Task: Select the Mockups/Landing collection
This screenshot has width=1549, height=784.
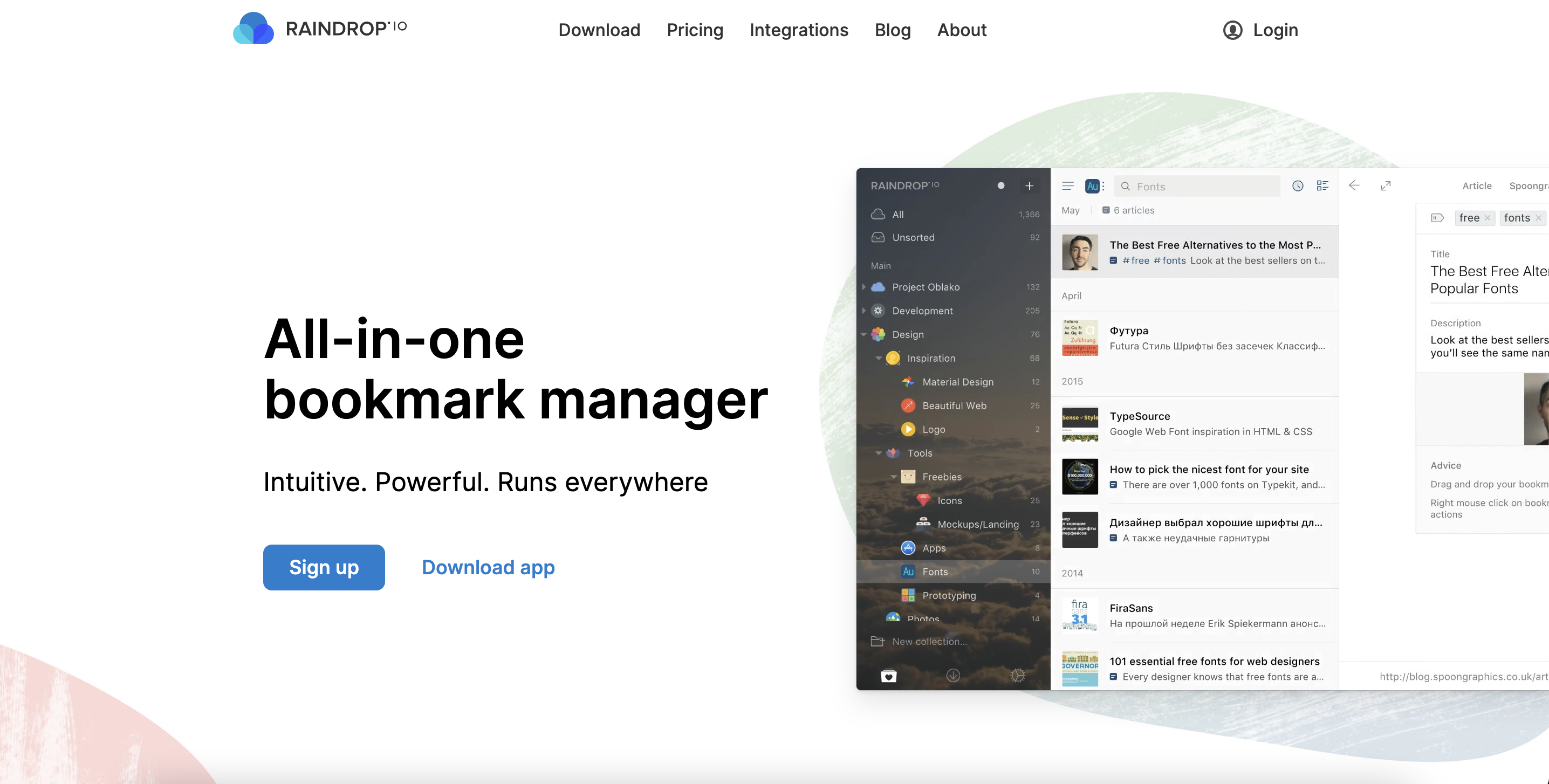Action: point(953,524)
